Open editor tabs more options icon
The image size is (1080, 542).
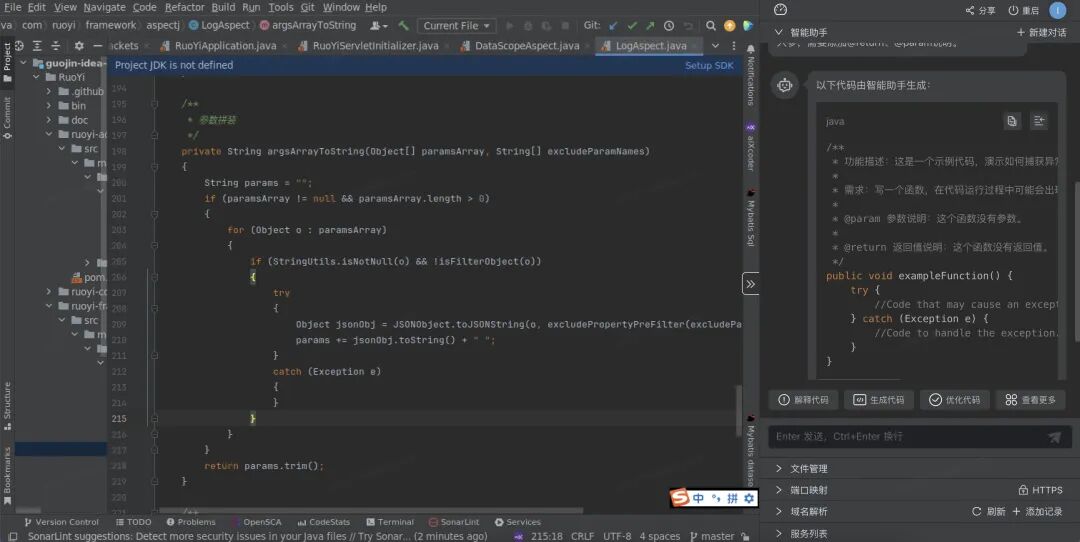(734, 45)
